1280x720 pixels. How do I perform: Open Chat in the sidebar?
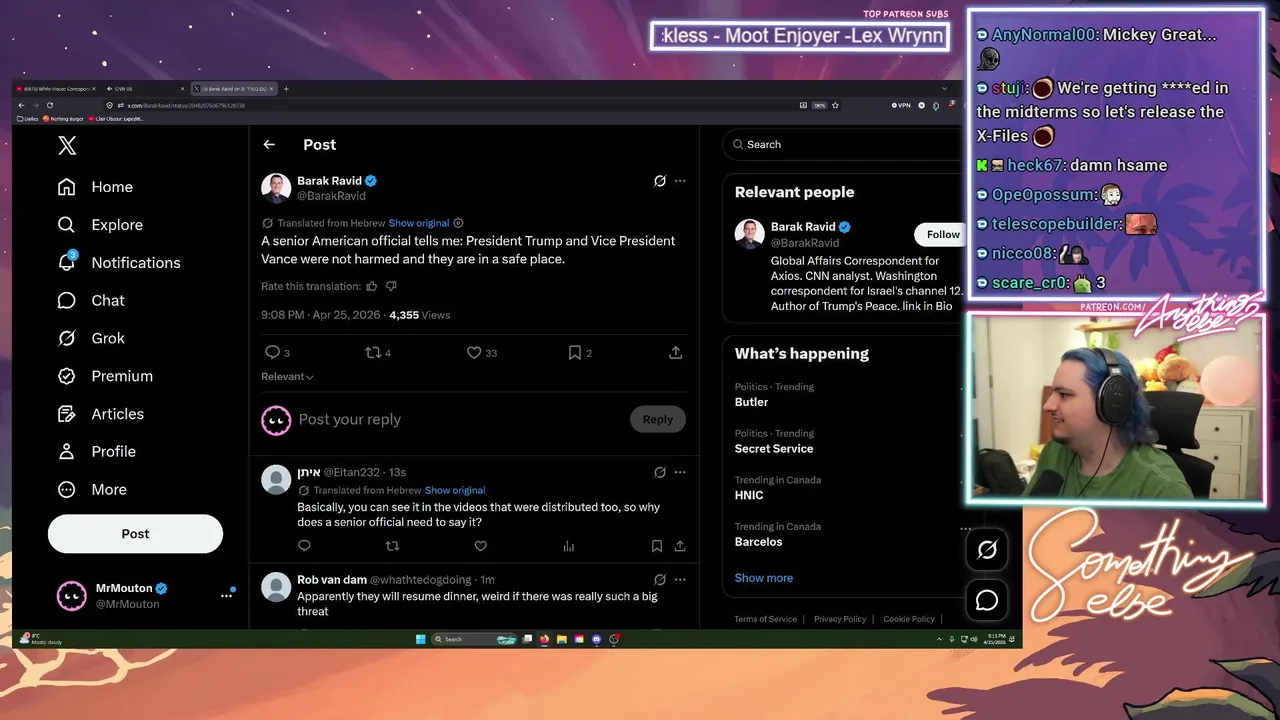[x=91, y=301]
